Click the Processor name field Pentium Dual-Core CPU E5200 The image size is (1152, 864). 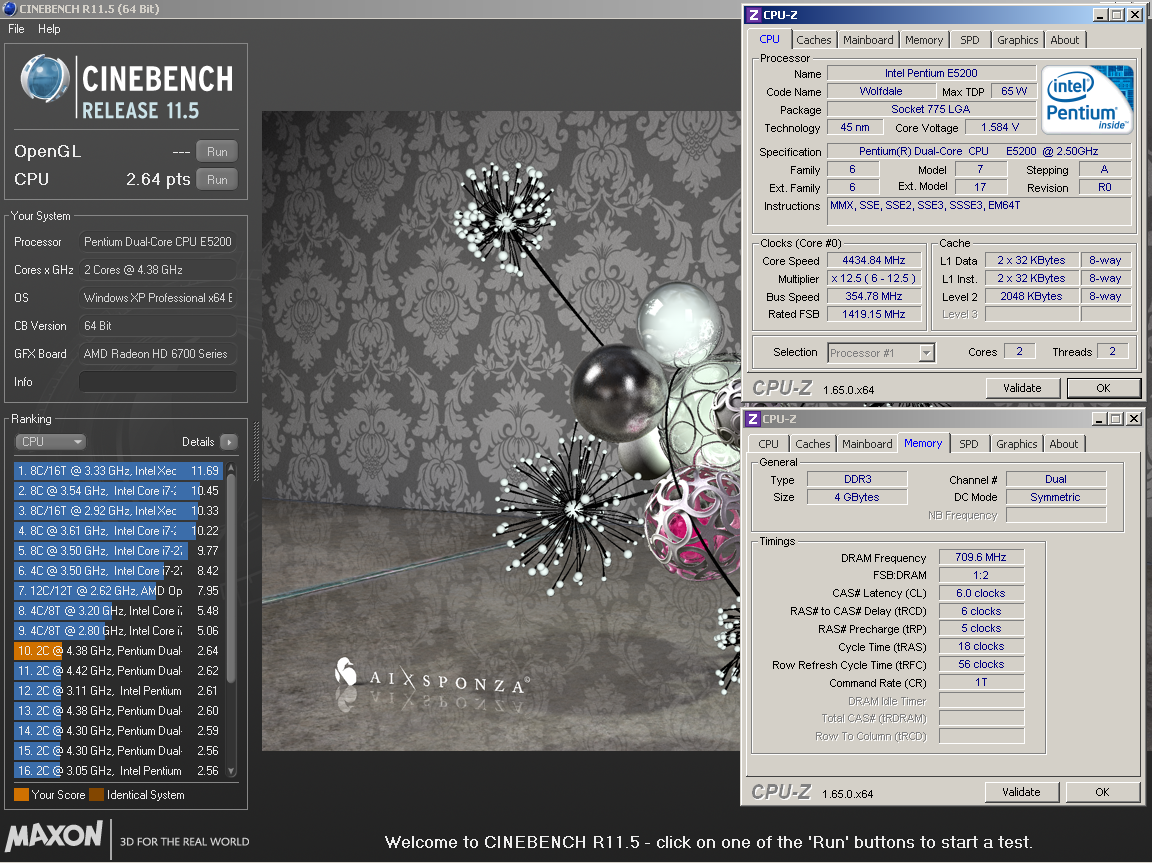coord(158,242)
